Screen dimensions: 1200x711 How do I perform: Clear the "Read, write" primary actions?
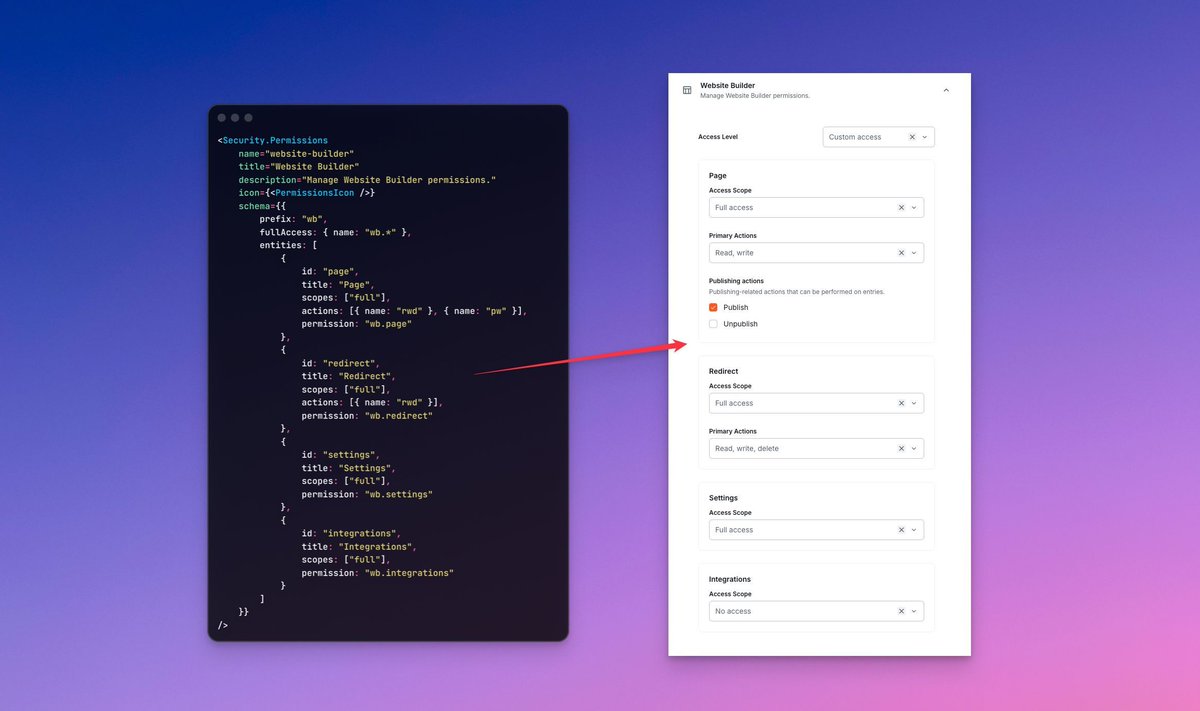(900, 252)
